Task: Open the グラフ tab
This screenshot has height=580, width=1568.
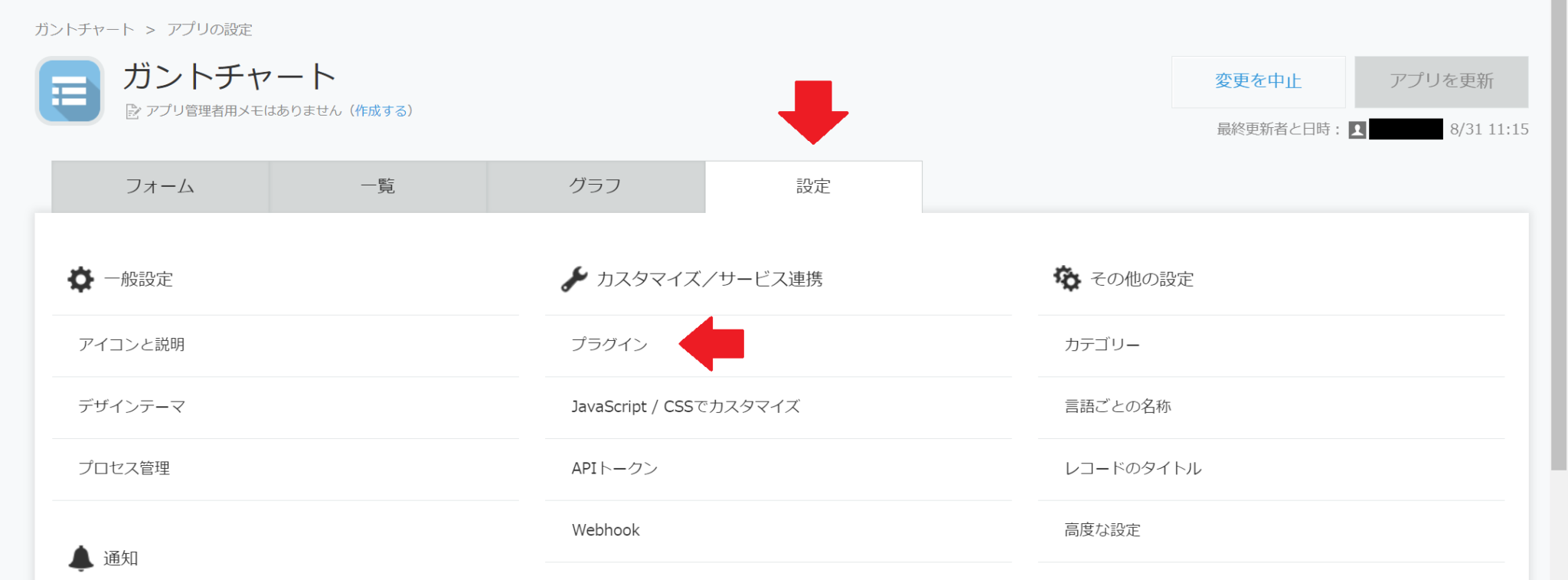Action: point(595,187)
